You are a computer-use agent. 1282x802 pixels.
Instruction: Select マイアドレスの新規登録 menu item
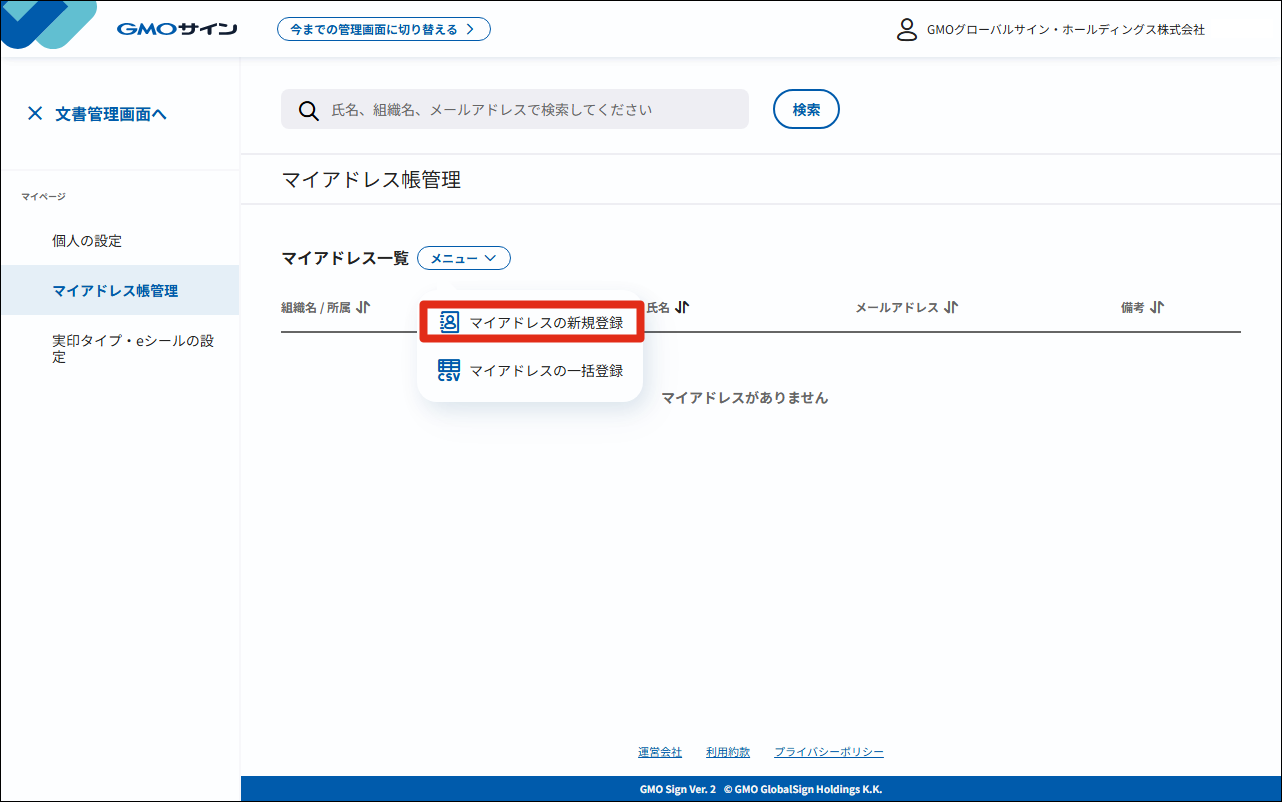tap(531, 322)
